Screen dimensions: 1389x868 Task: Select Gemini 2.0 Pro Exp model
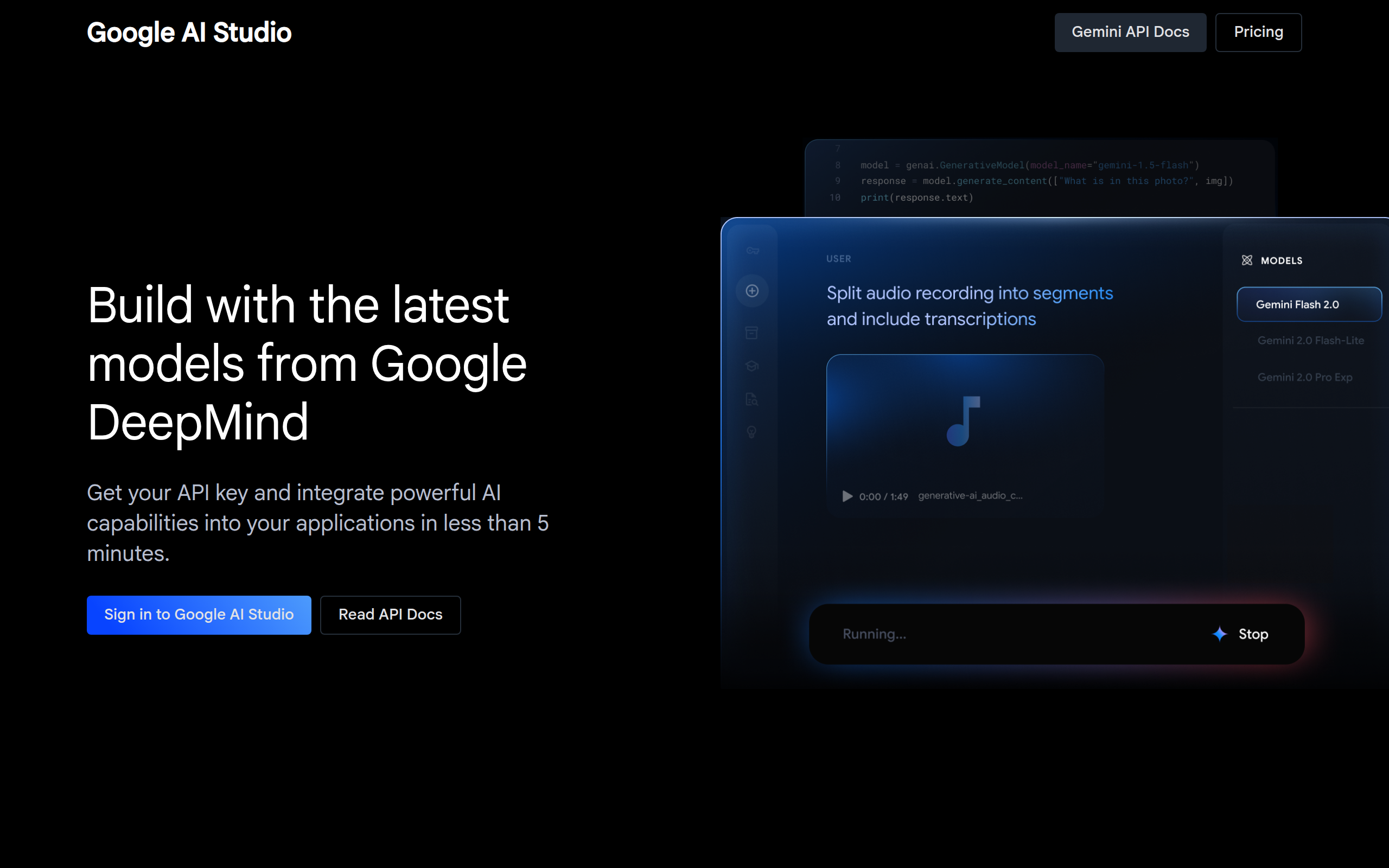pyautogui.click(x=1304, y=377)
